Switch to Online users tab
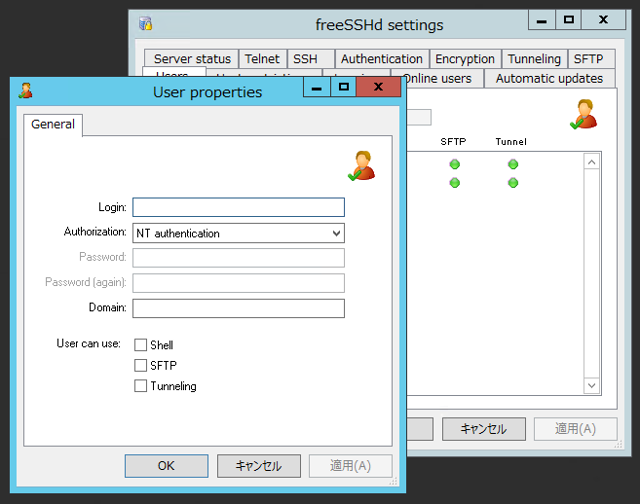The height and width of the screenshot is (504, 640). click(x=439, y=78)
